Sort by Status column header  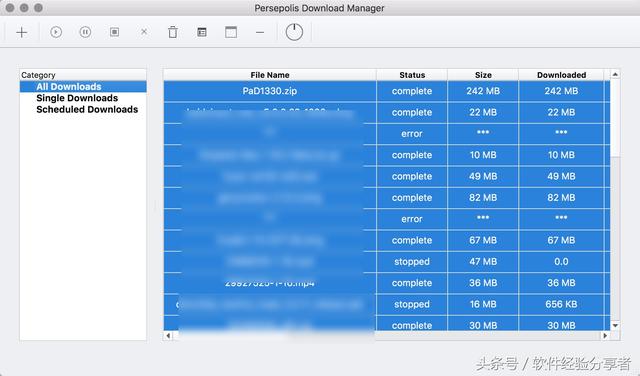412,75
